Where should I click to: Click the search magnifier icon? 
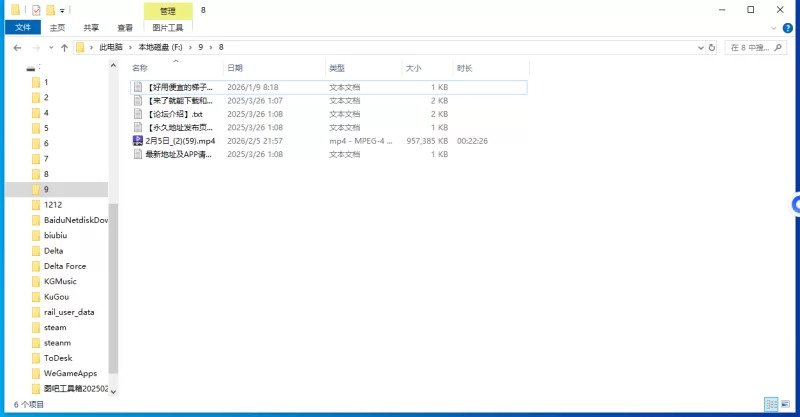click(x=778, y=47)
